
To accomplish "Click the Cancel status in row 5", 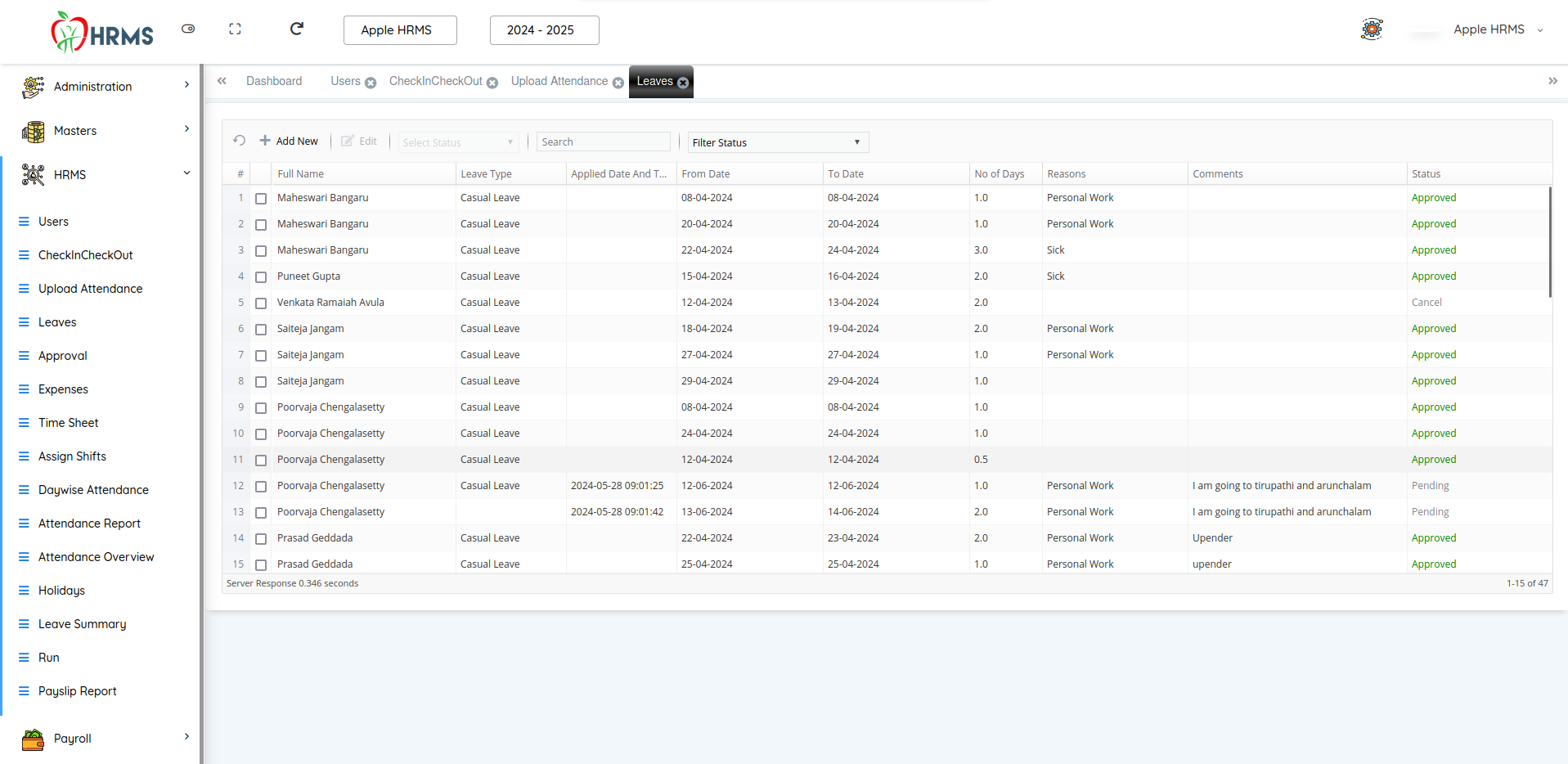I will point(1426,303).
